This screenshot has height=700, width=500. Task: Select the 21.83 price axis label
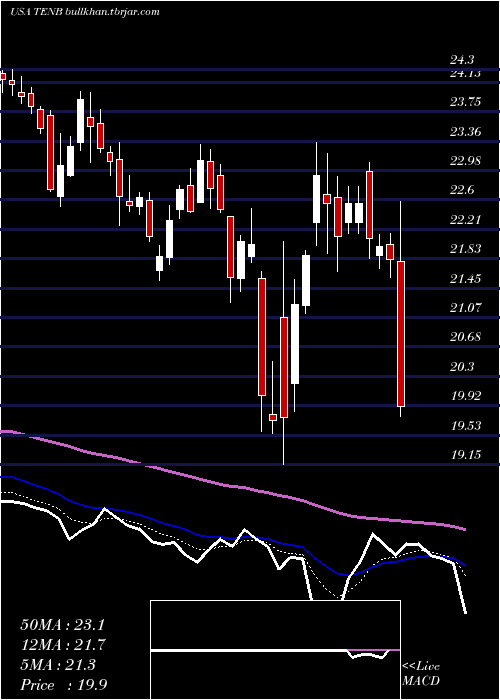tap(466, 249)
